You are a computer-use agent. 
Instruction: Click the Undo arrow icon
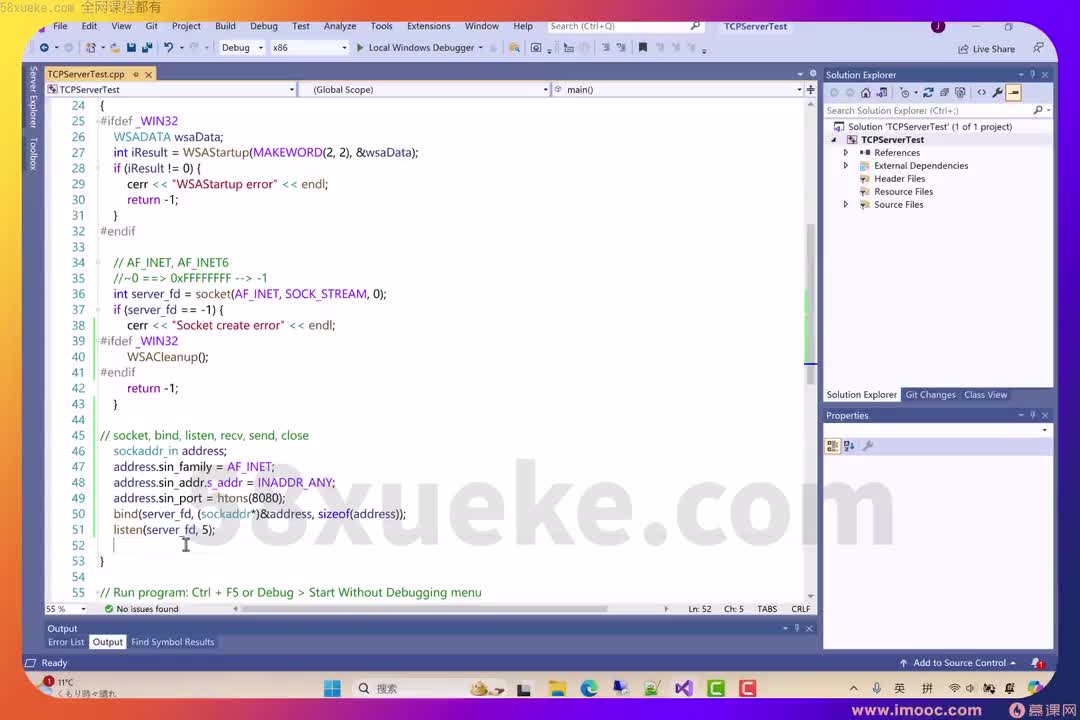(168, 48)
